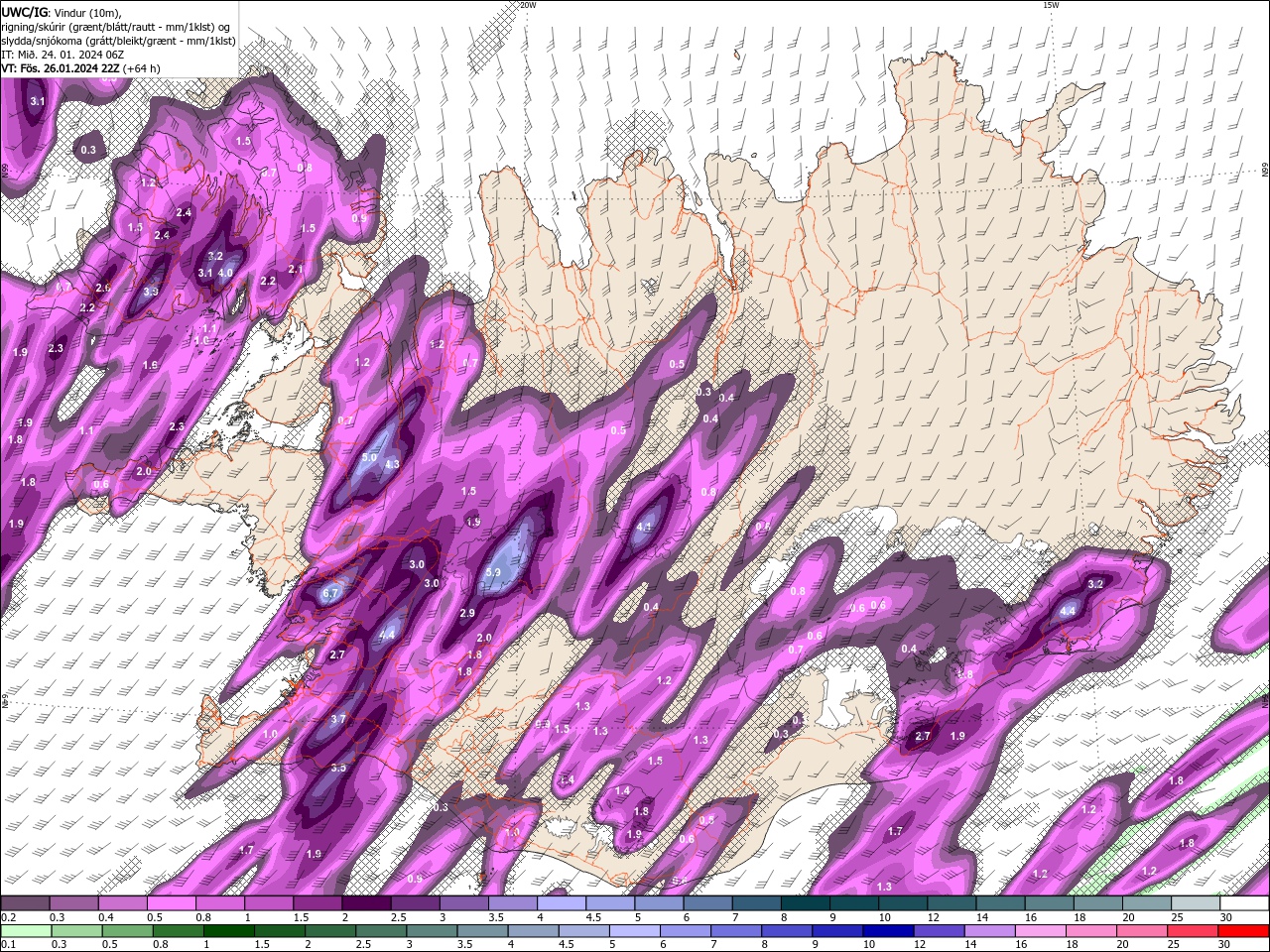The image size is (1270, 952).
Task: Pick the mauve 0.3 snow legend swatch
Action: pyautogui.click(x=74, y=903)
